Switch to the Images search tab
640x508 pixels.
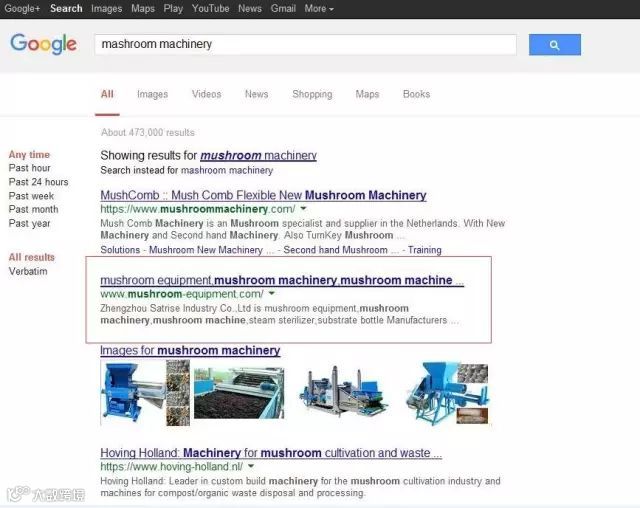tap(152, 94)
